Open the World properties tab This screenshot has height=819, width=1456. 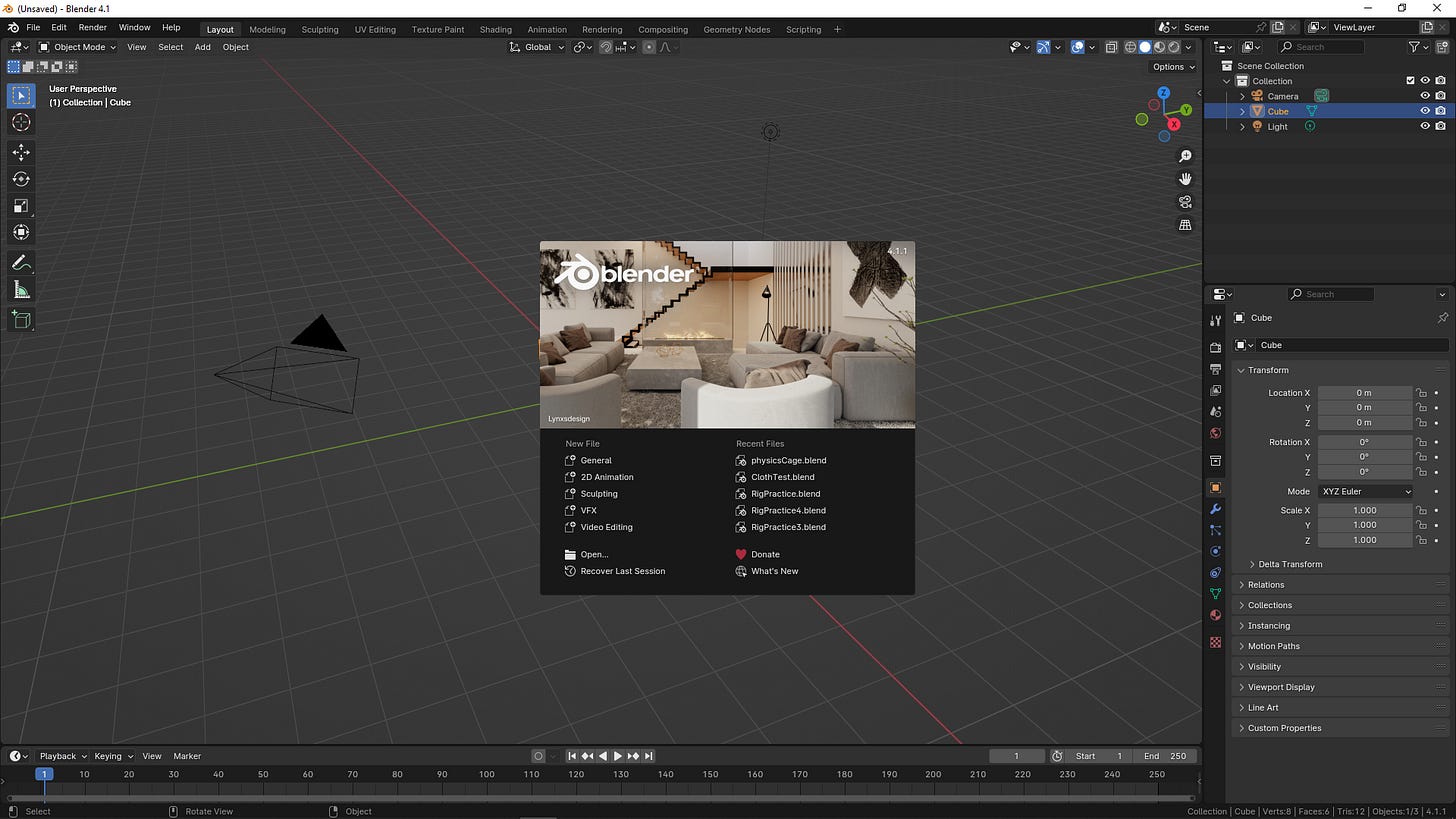coord(1215,433)
